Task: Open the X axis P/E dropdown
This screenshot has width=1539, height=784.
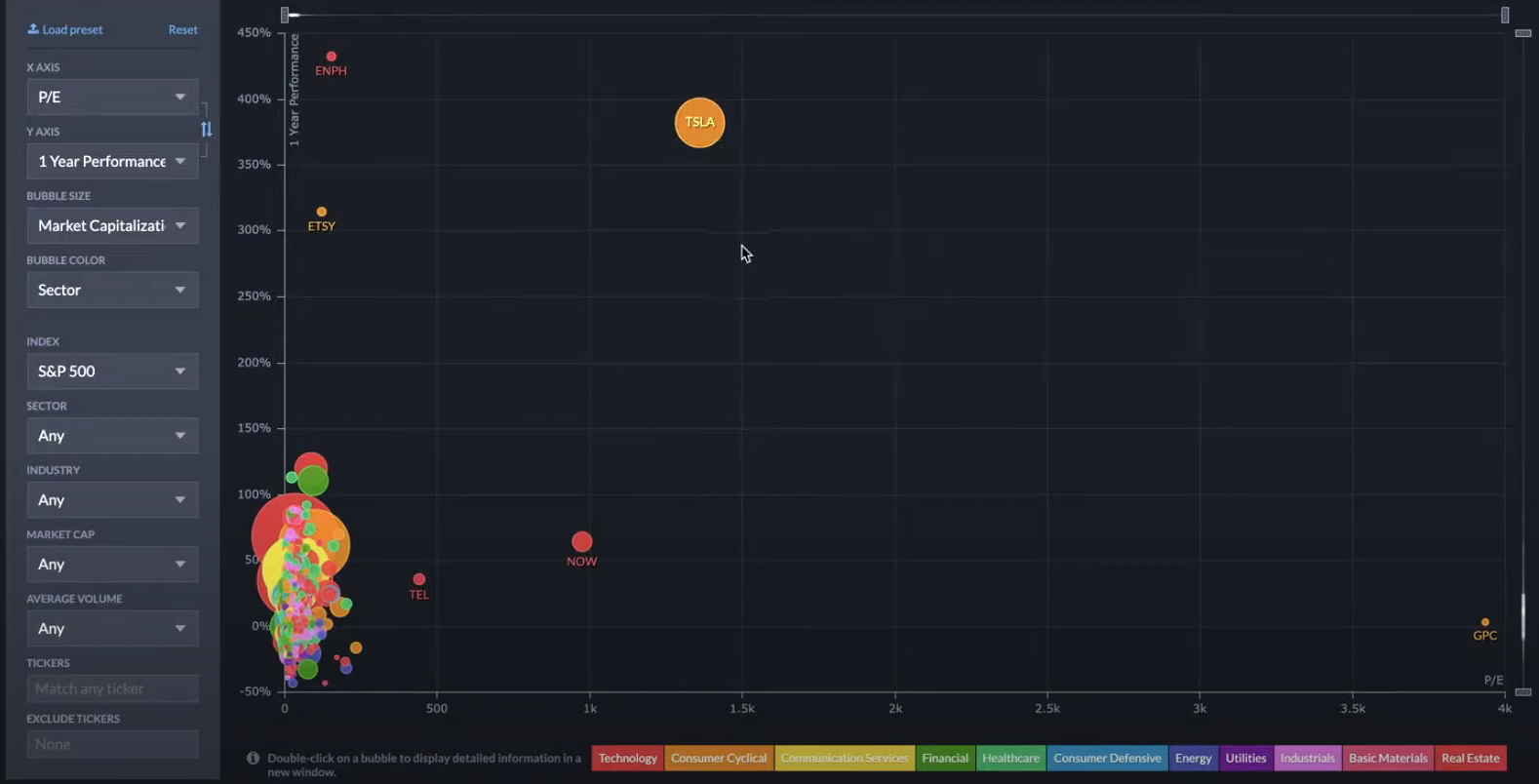Action: 112,97
